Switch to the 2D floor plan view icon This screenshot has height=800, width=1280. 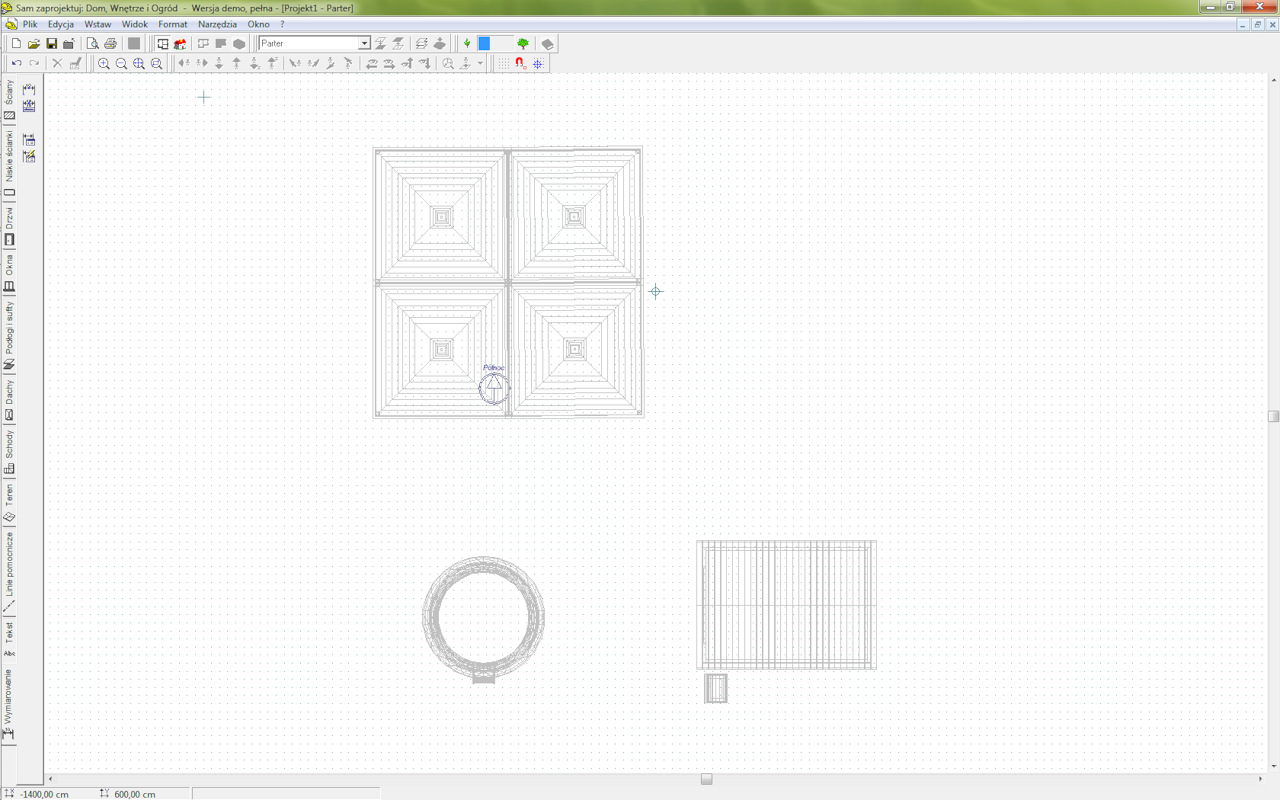pyautogui.click(x=163, y=44)
